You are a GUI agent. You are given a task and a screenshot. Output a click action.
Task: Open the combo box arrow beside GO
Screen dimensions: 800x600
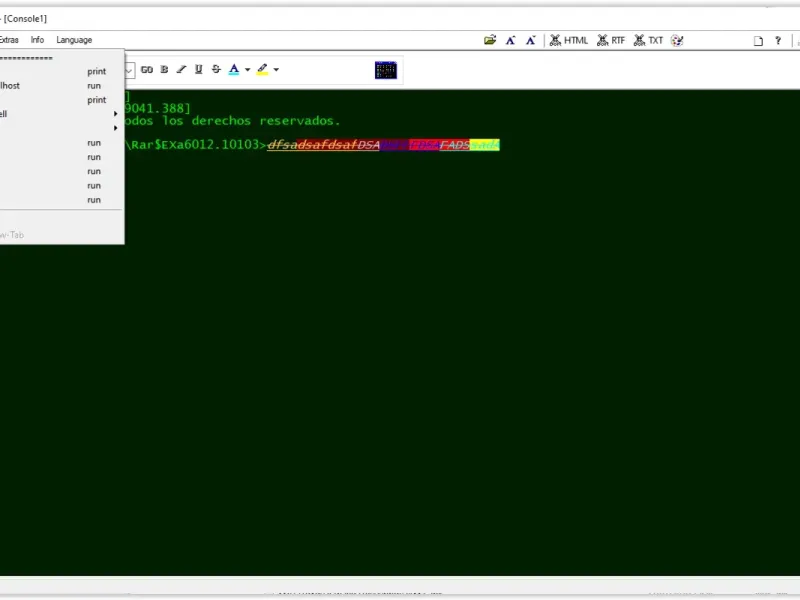[x=129, y=70]
